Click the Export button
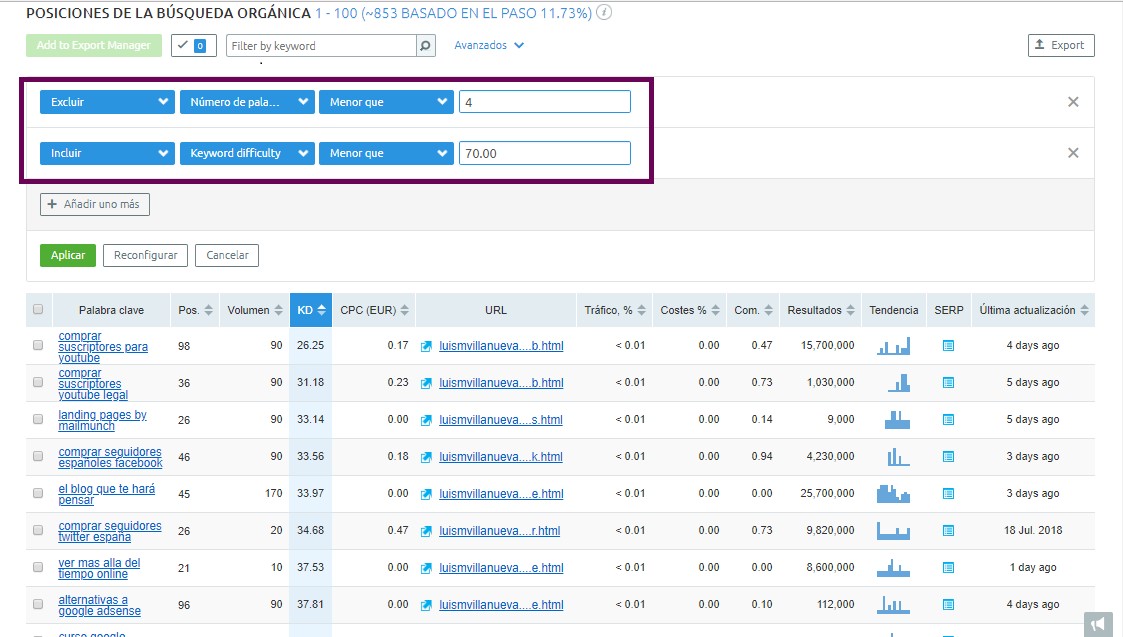1123x637 pixels. [x=1061, y=46]
